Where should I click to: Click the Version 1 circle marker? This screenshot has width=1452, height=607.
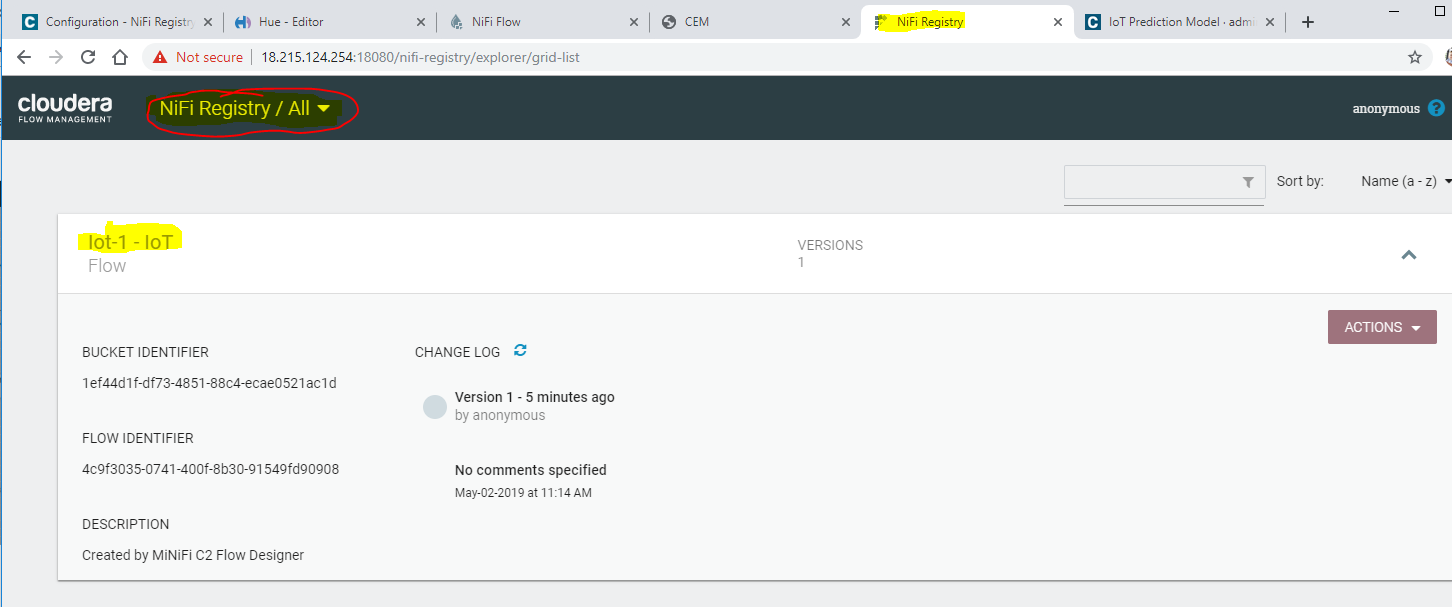pos(434,406)
